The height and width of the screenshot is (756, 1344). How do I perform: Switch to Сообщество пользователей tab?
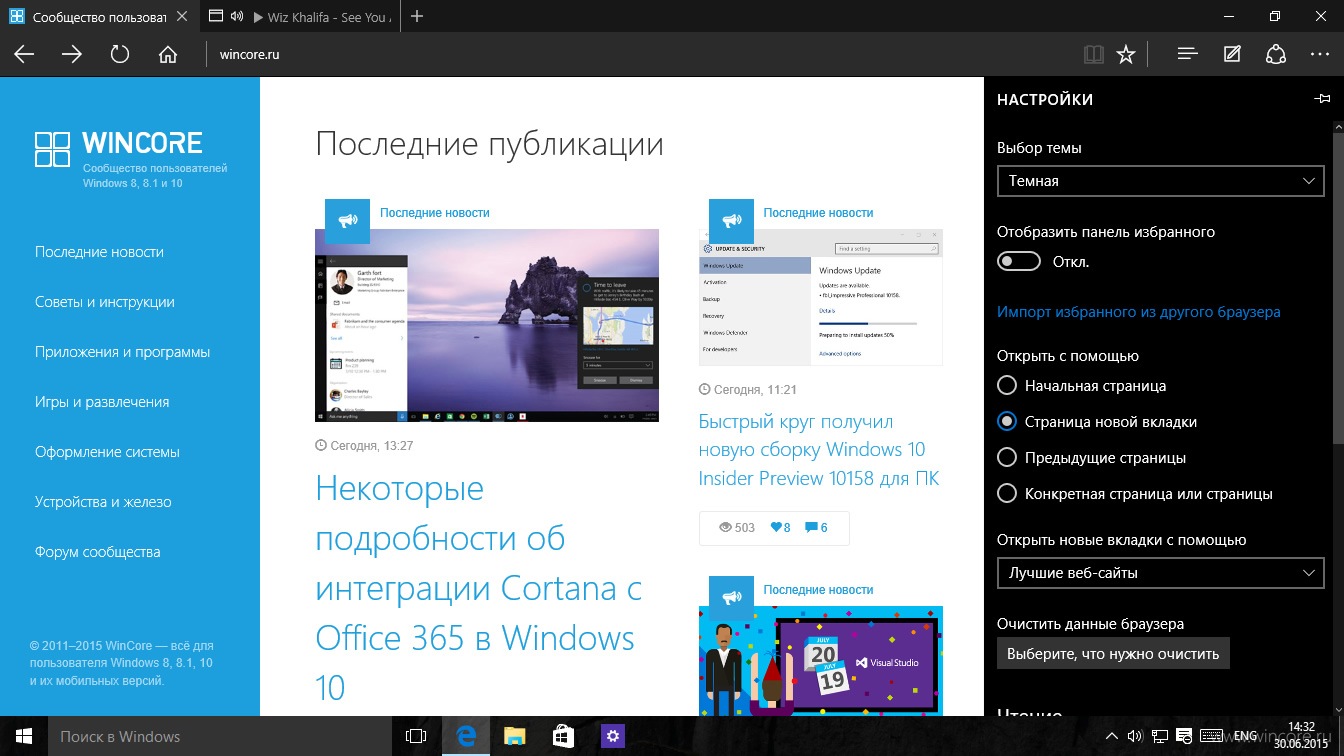click(x=100, y=17)
